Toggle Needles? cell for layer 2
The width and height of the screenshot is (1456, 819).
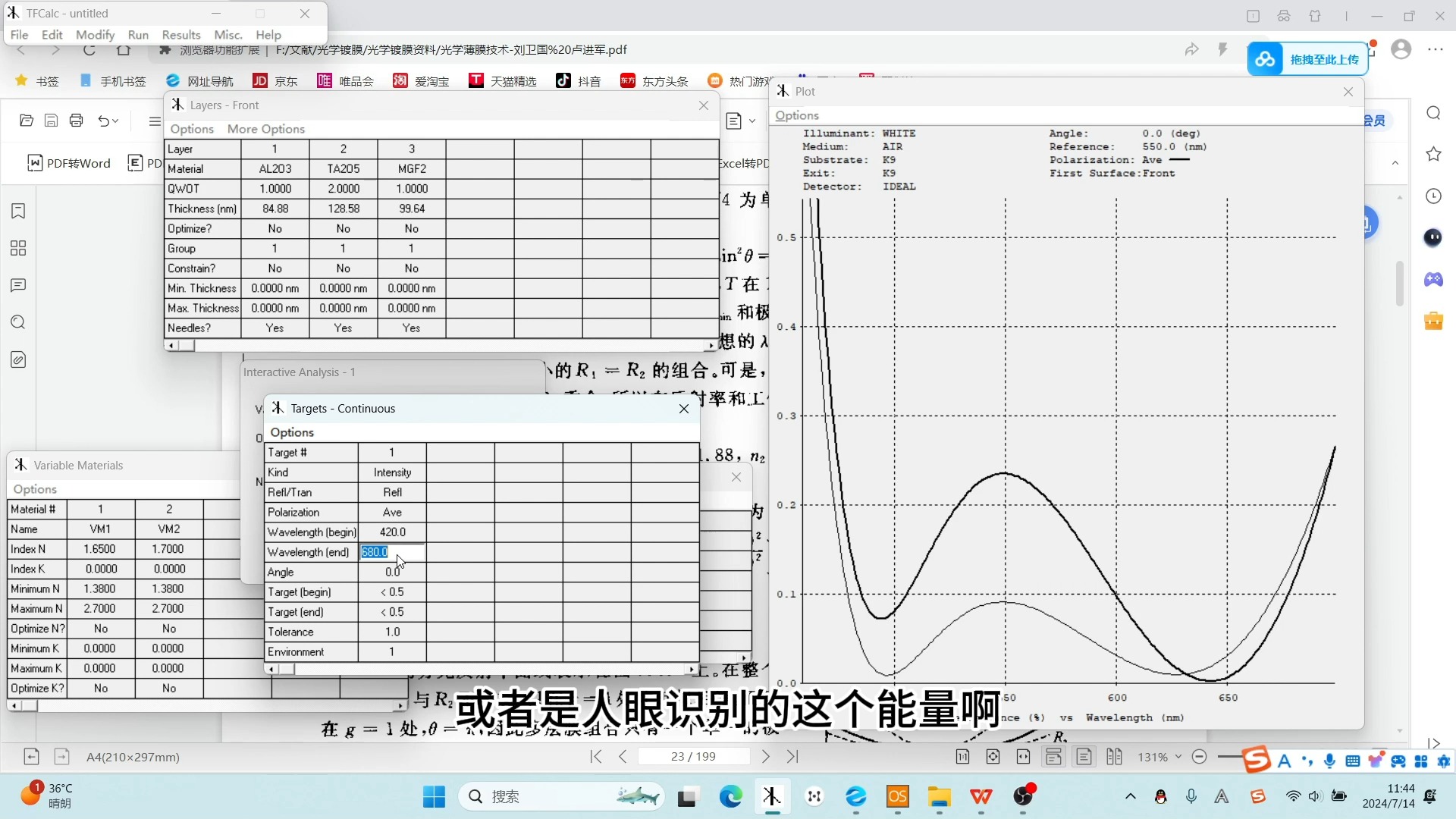tap(343, 328)
